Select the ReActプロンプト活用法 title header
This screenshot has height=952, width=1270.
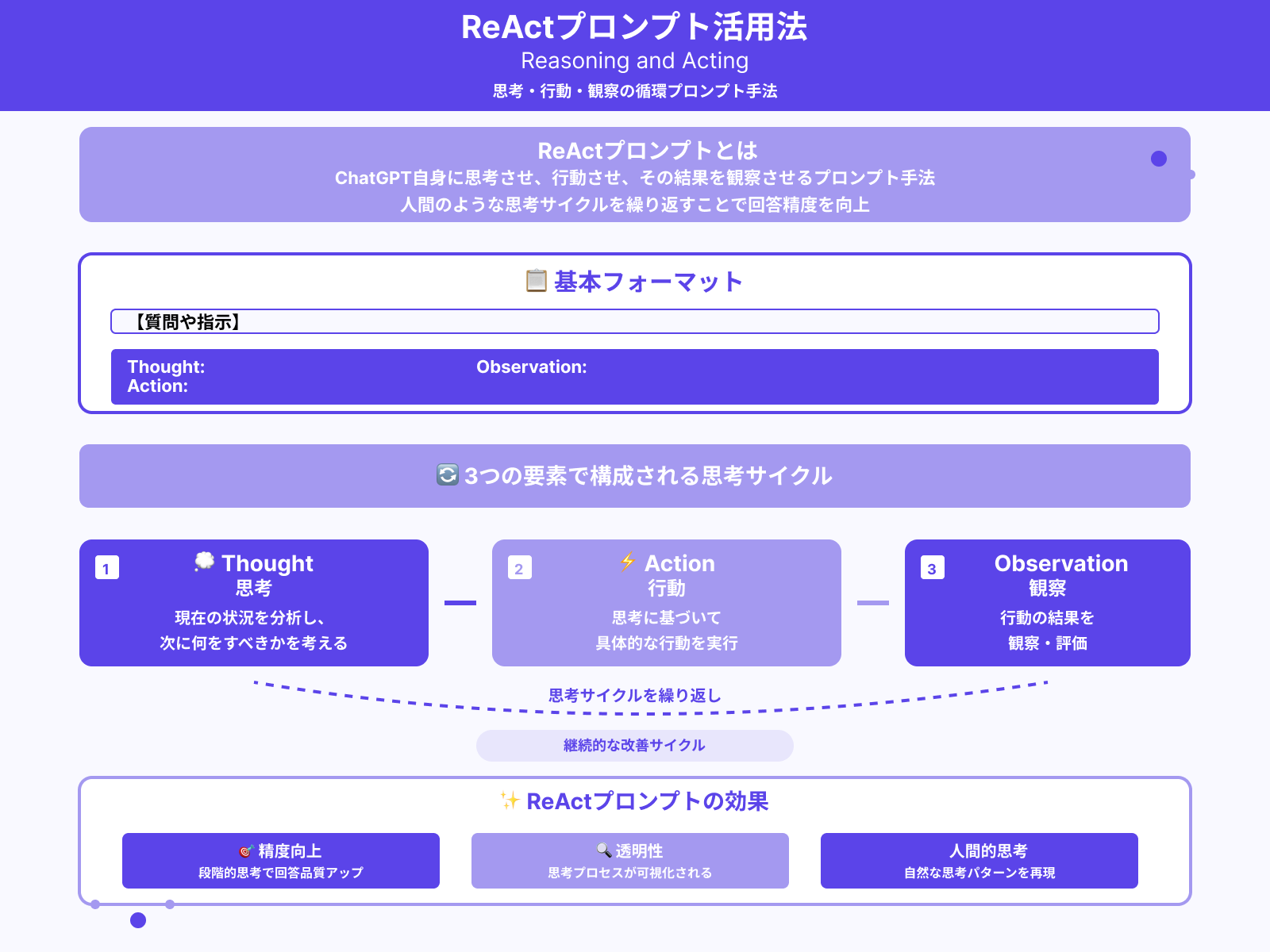point(635,28)
